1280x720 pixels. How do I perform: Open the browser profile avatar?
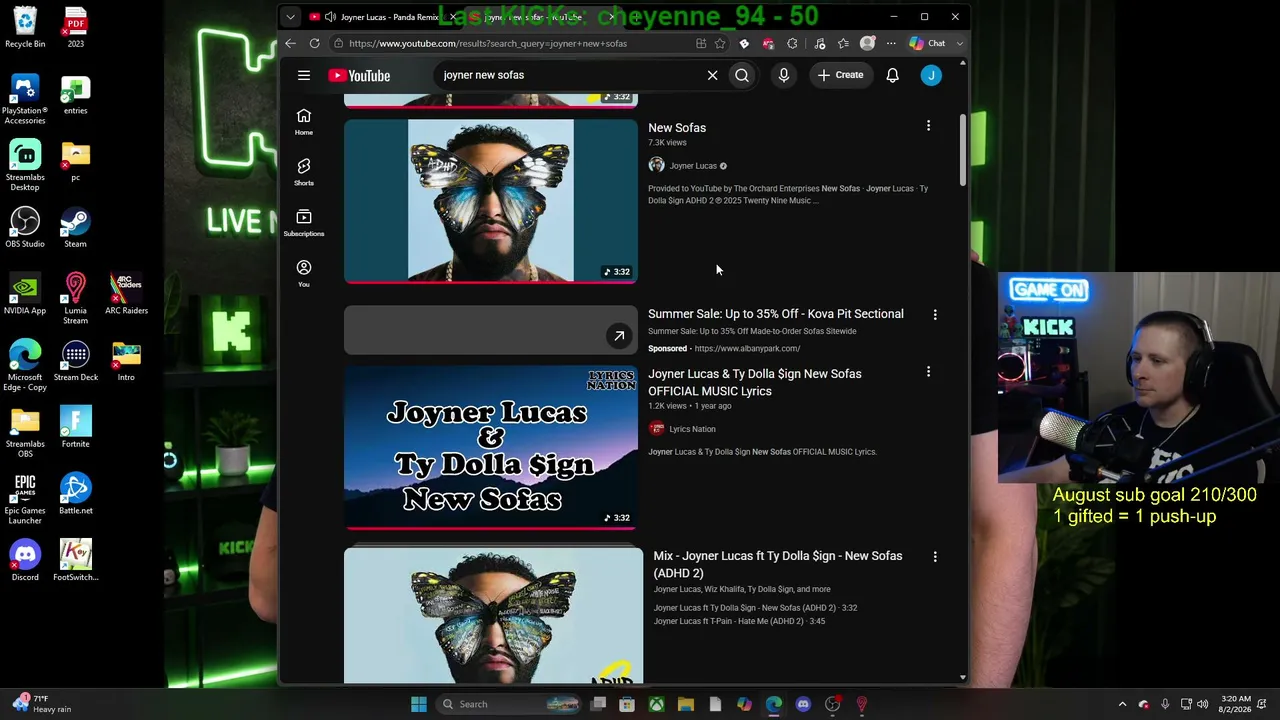click(x=867, y=43)
